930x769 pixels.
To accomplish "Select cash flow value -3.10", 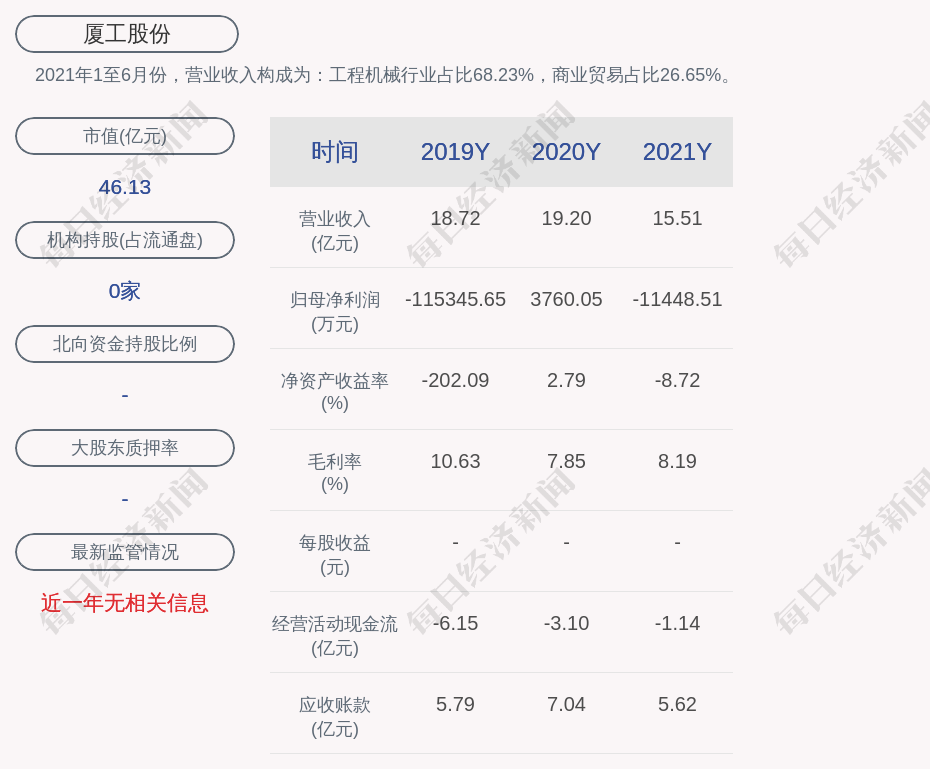I will (566, 623).
